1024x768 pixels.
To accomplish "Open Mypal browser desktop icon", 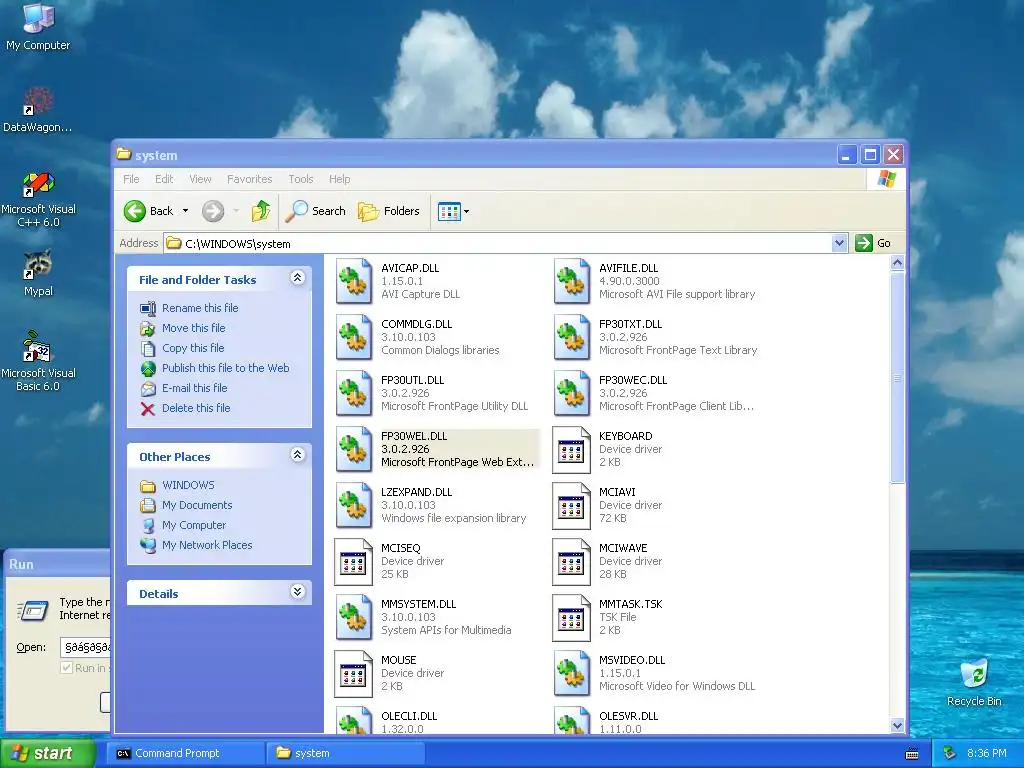I will pos(38,273).
